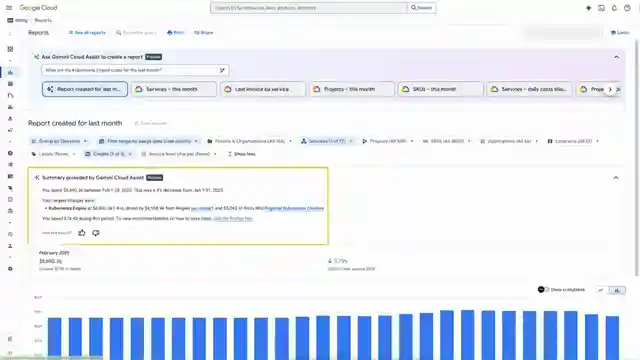Open Invoice level charges filter dropdown

pos(179,154)
